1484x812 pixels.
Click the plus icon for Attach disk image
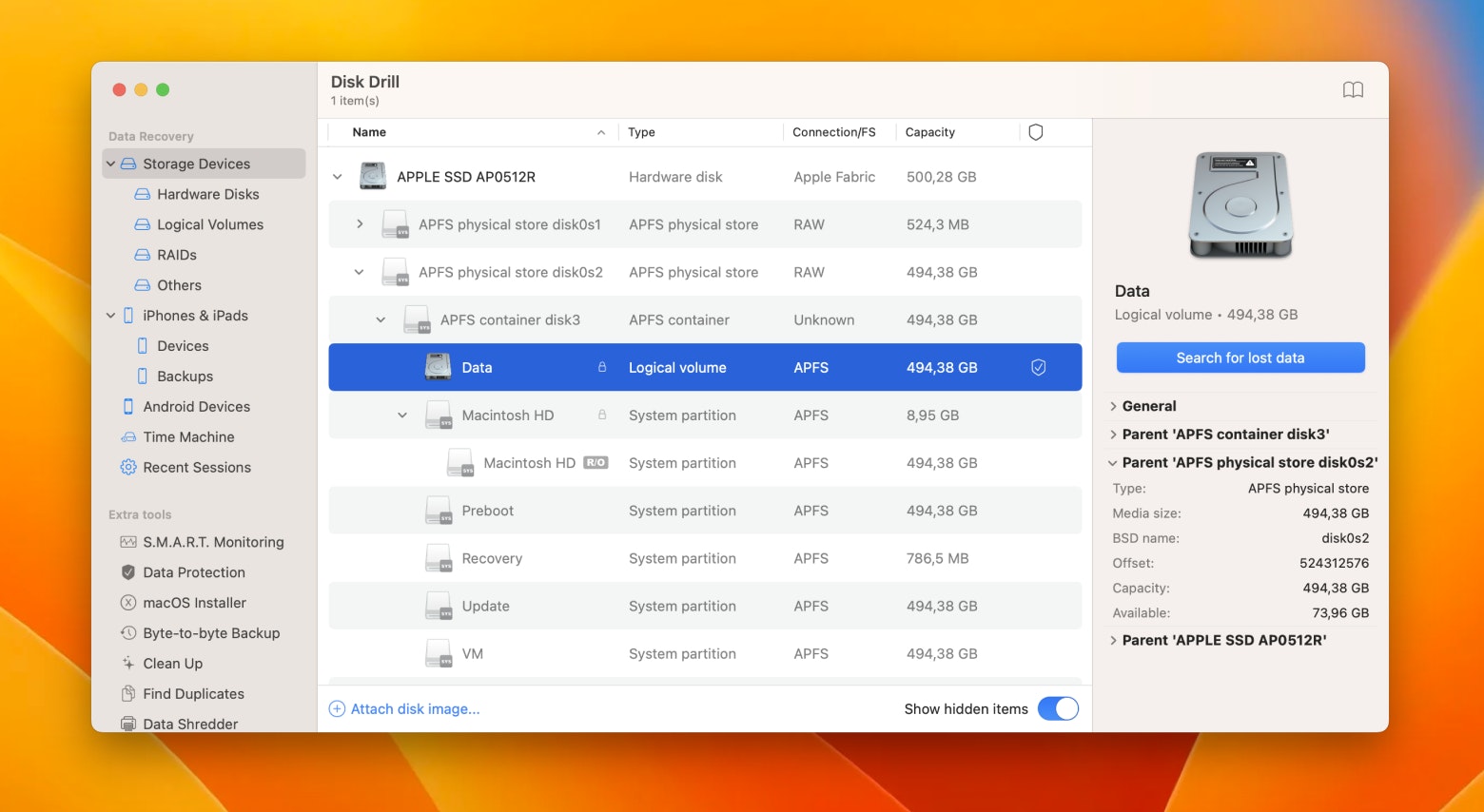point(337,709)
